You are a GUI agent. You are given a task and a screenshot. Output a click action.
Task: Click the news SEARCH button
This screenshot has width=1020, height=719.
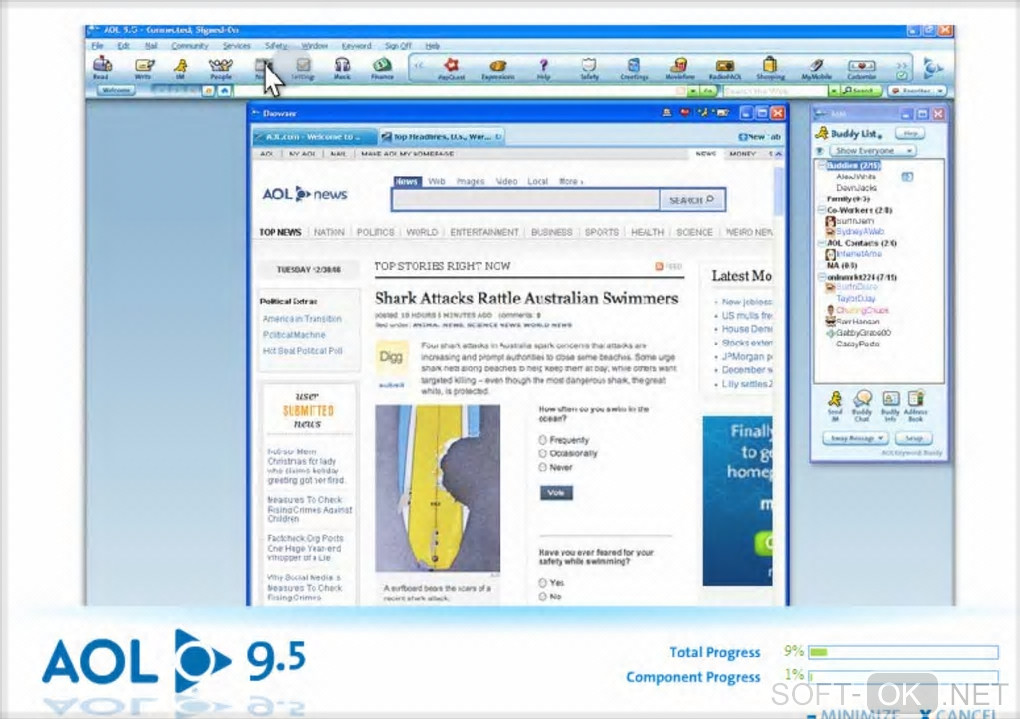[x=691, y=200]
